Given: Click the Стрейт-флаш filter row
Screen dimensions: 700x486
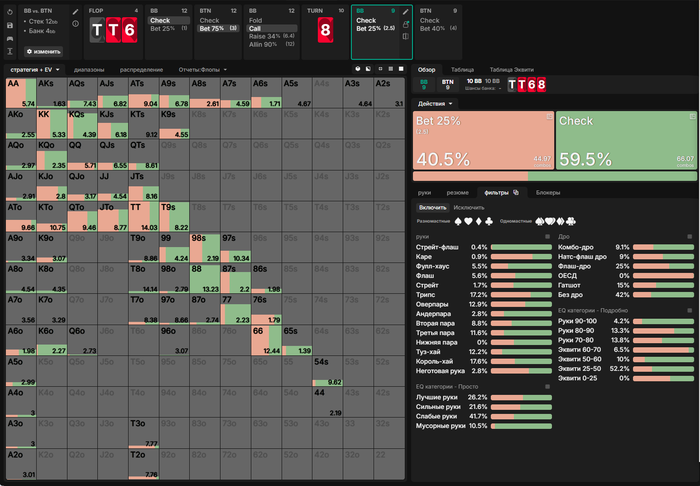Looking at the screenshot, I should point(483,247).
